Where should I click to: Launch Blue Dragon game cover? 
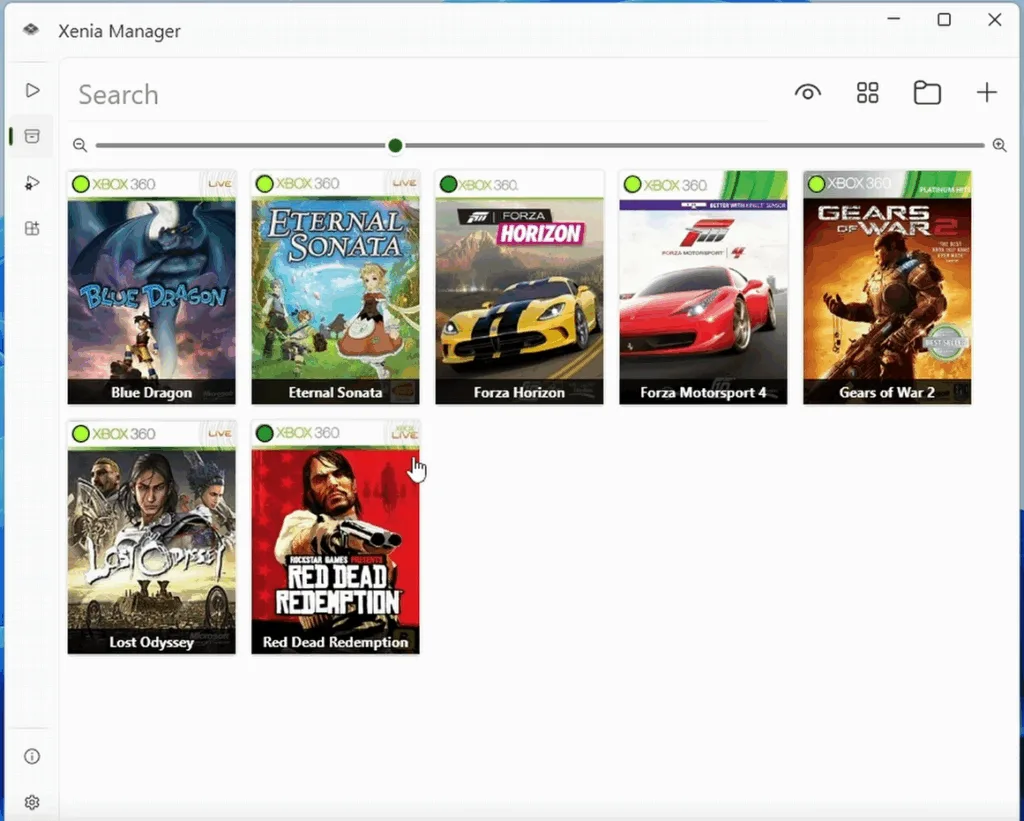click(152, 287)
